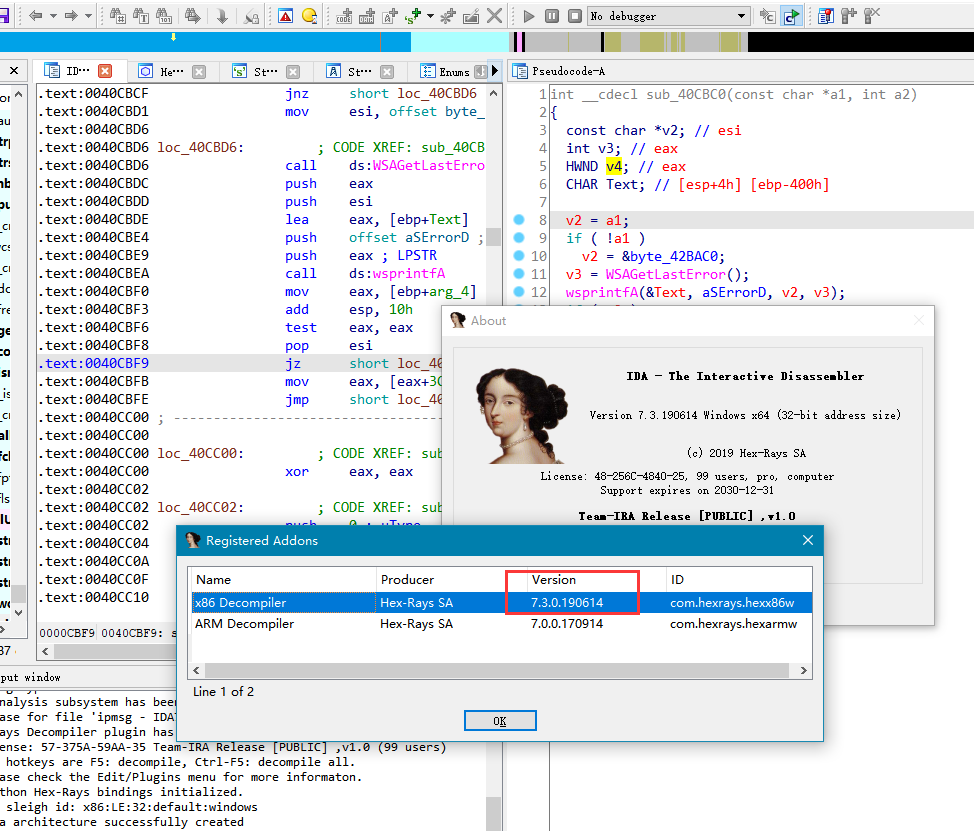
Task: Close the Hex View tab
Action: (199, 71)
